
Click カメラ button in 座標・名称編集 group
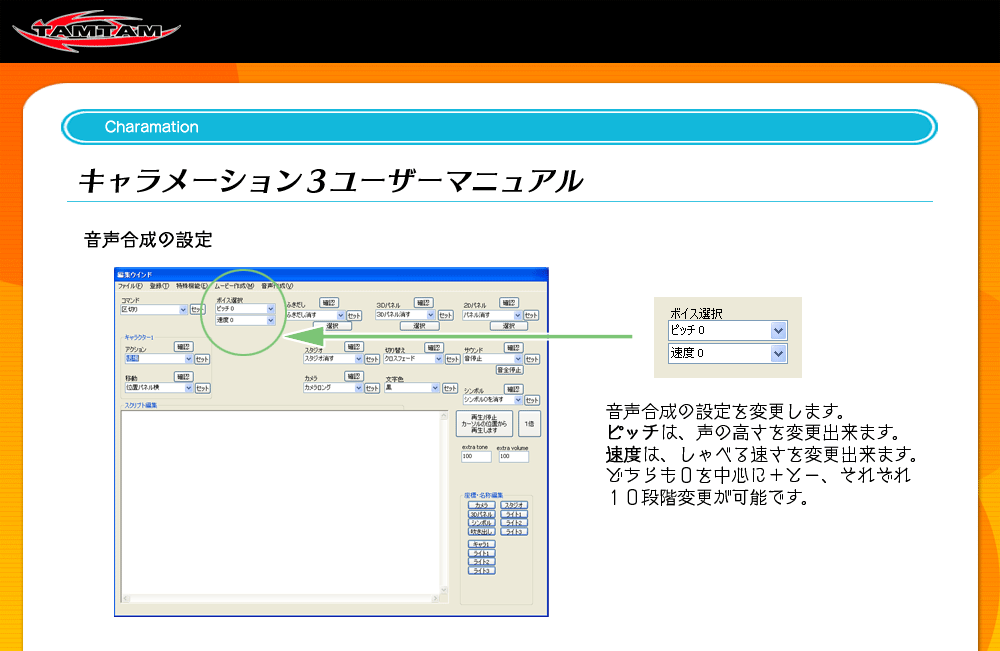482,506
